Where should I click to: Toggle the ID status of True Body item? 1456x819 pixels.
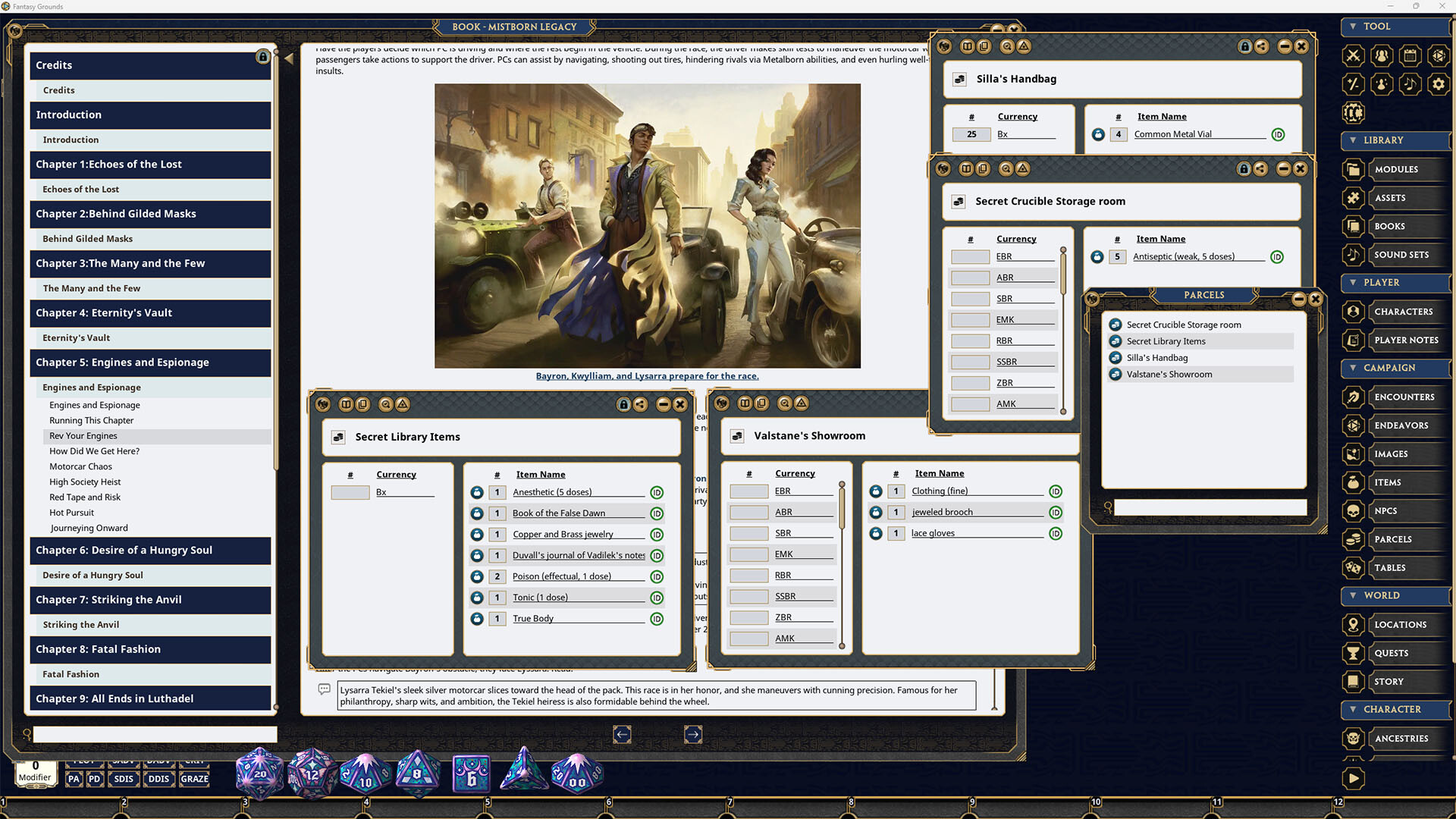pos(657,619)
